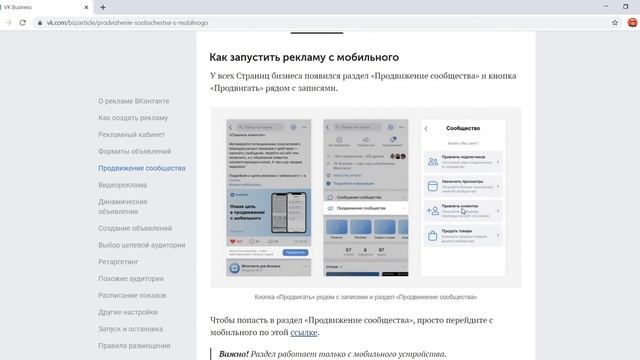
Task: Reload the page with the refresh icon
Action: [x=22, y=23]
